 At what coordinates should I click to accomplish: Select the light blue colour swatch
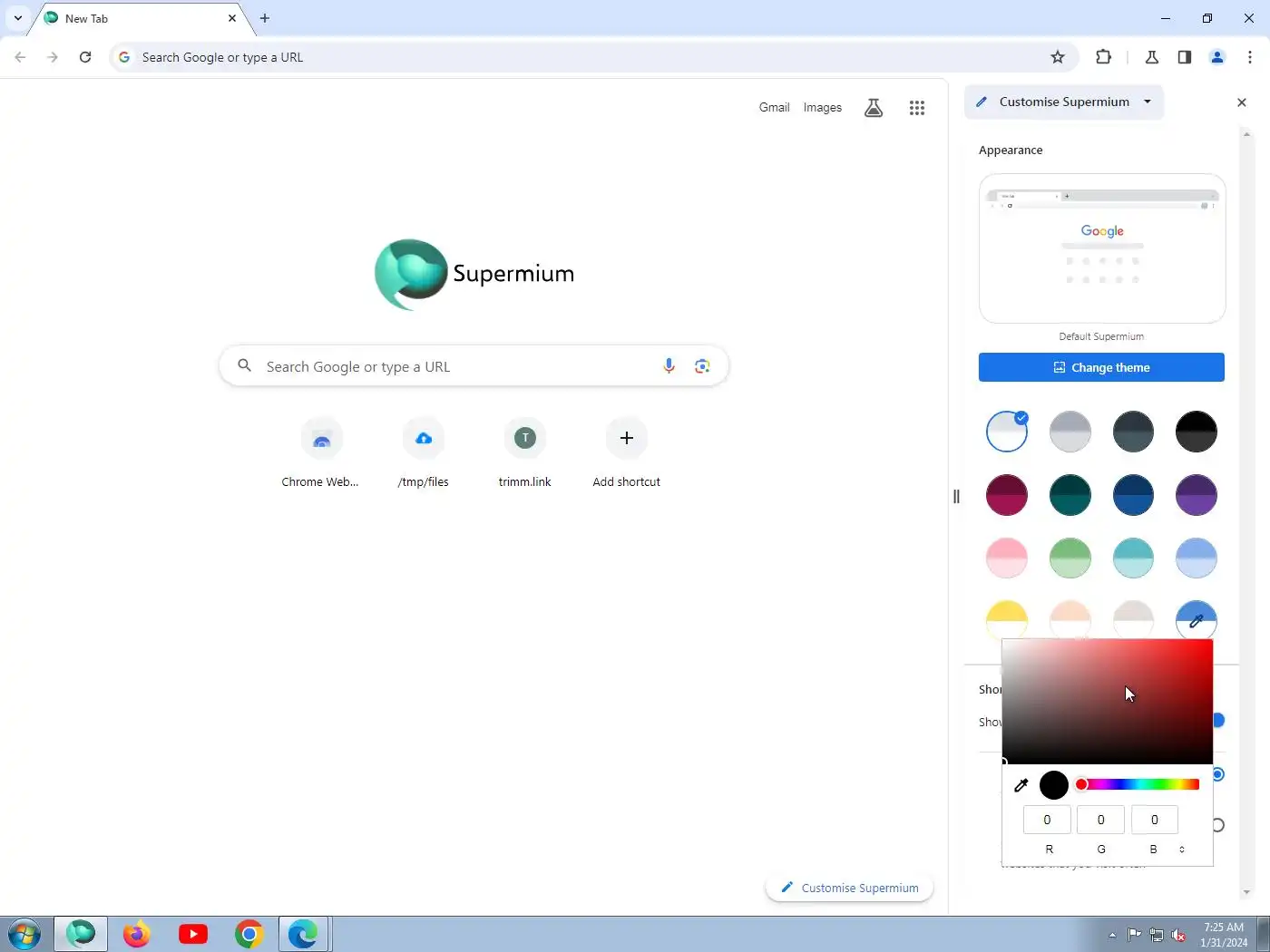pyautogui.click(x=1197, y=558)
